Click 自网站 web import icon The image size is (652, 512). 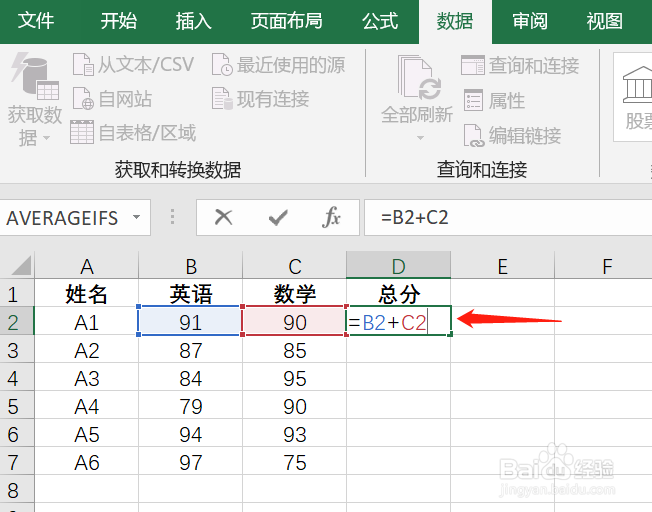(x=83, y=99)
